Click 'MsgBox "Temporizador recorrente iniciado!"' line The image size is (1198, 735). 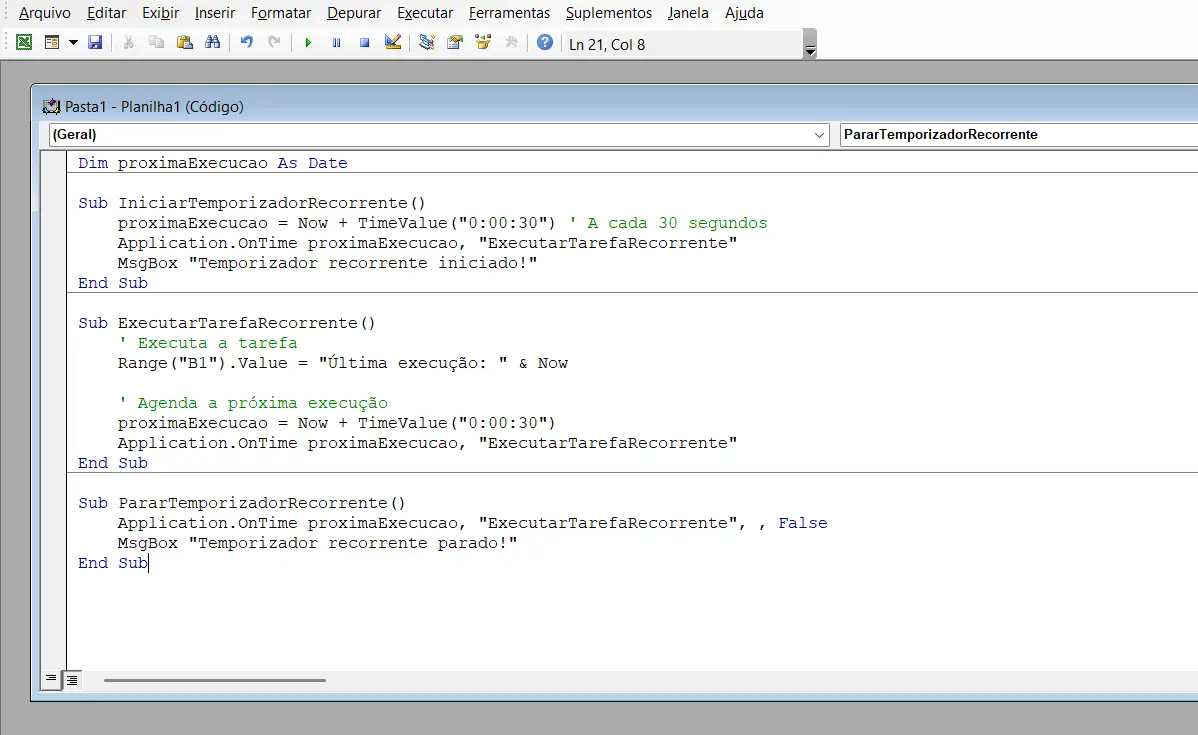click(327, 263)
